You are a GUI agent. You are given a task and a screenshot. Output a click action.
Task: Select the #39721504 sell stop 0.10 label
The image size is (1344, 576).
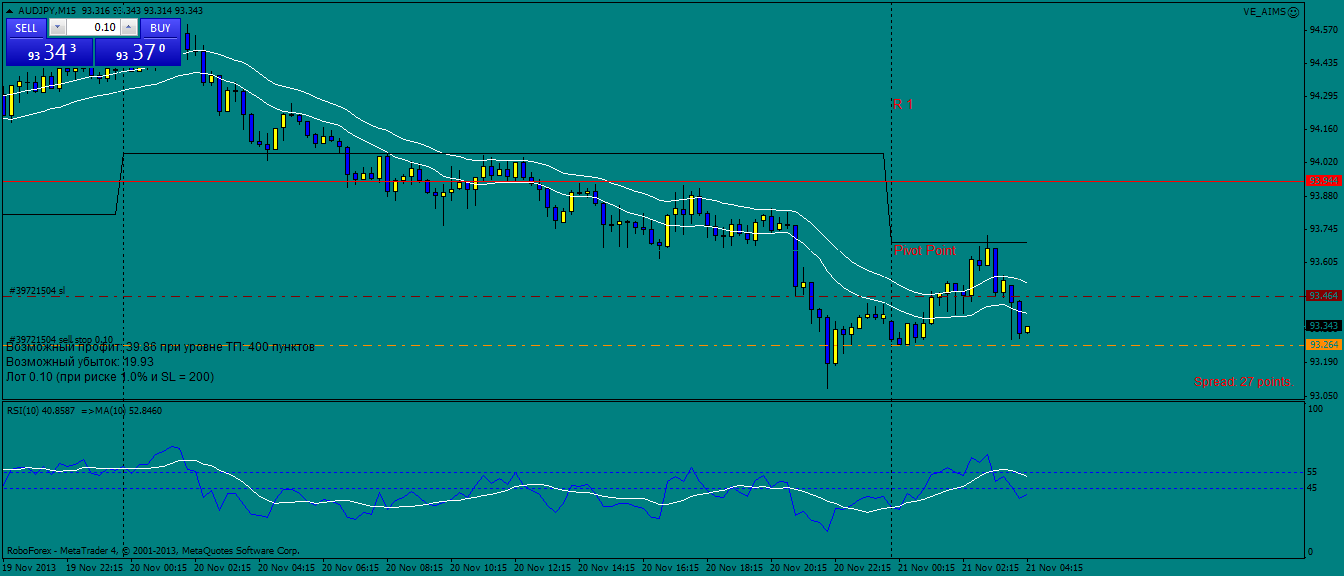pos(61,339)
